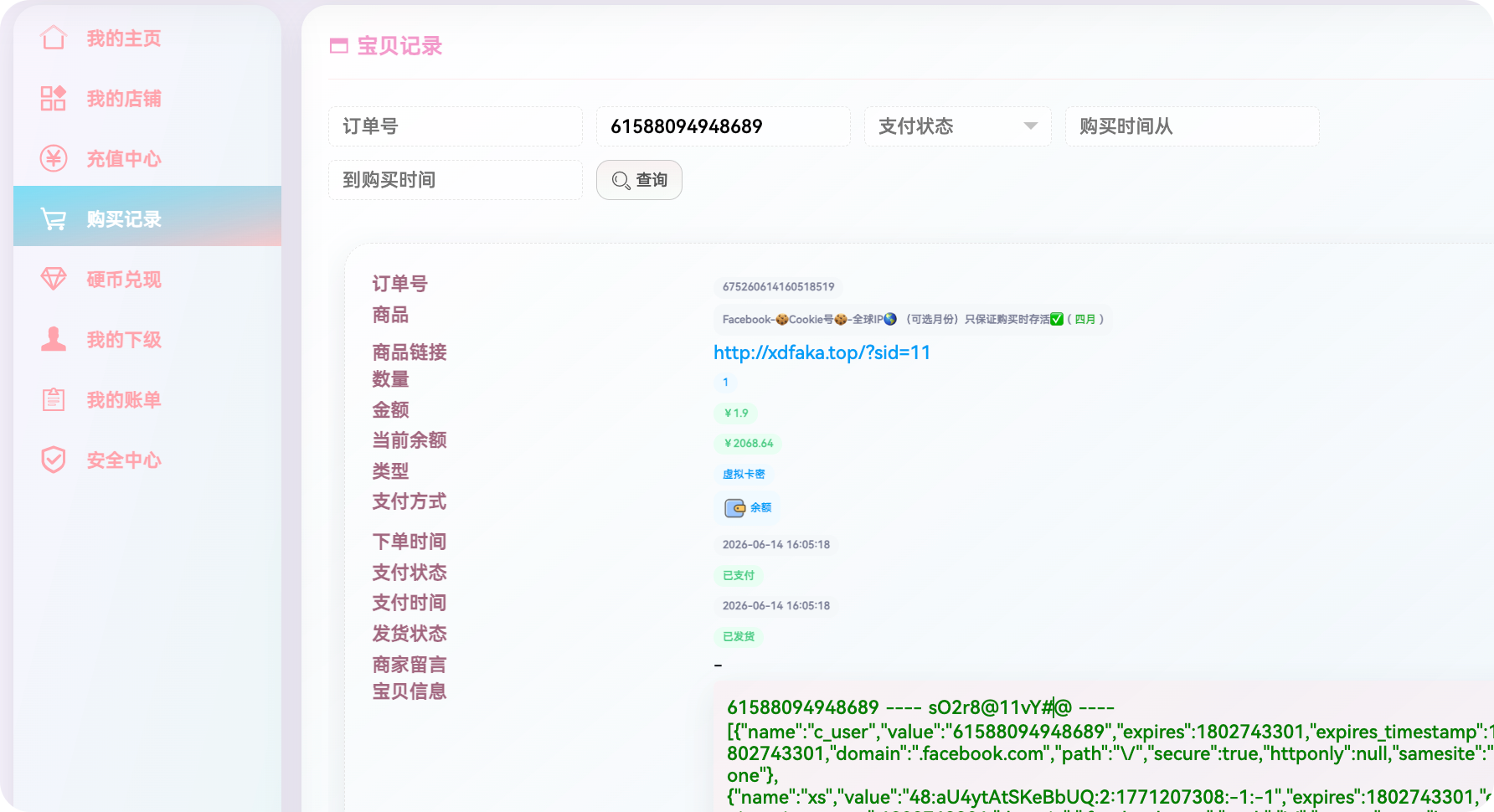The image size is (1494, 812).
Task: Click the 虚拟卡密 type tag
Action: coord(744,474)
